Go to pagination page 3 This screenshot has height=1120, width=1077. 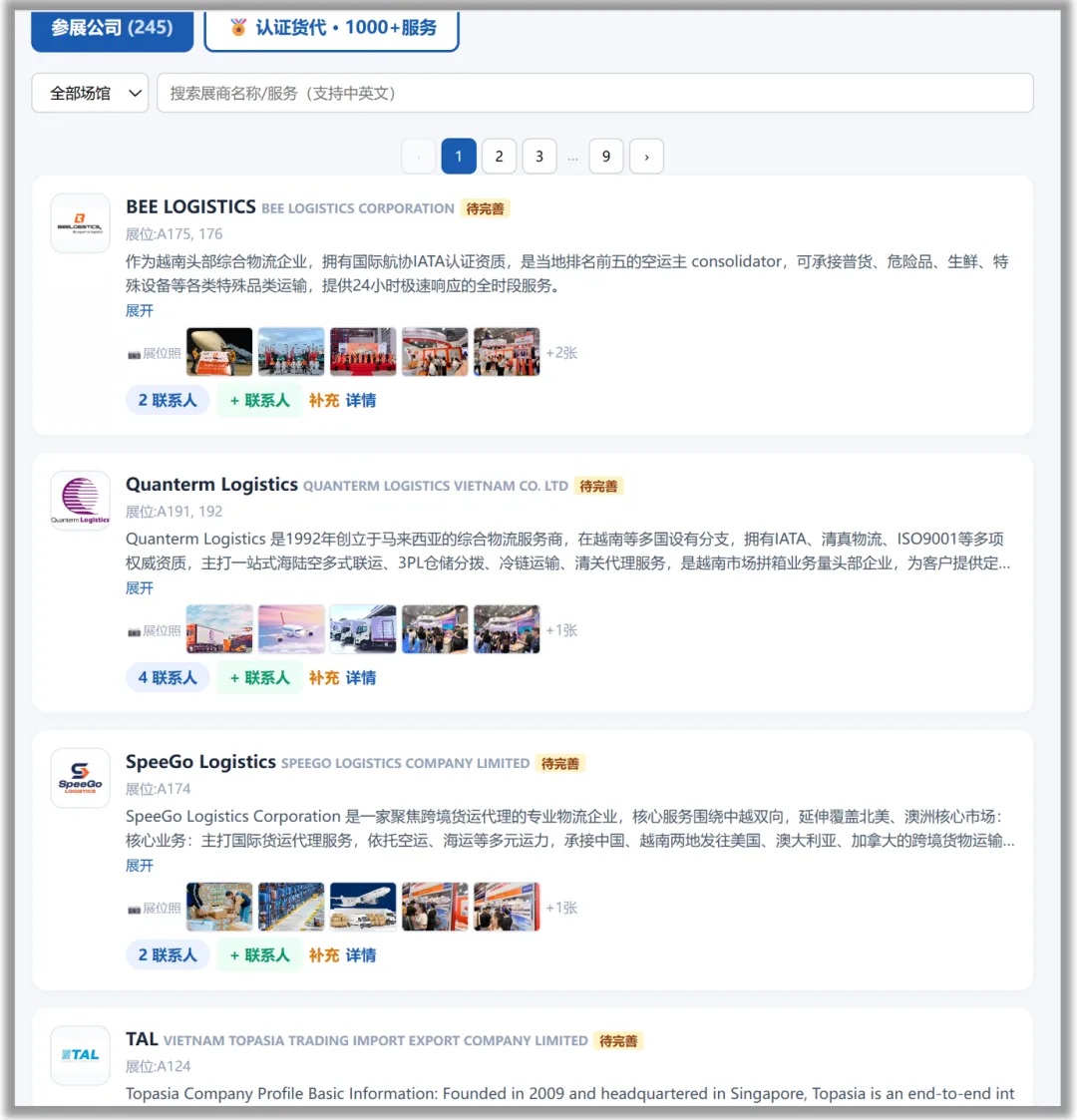[539, 156]
